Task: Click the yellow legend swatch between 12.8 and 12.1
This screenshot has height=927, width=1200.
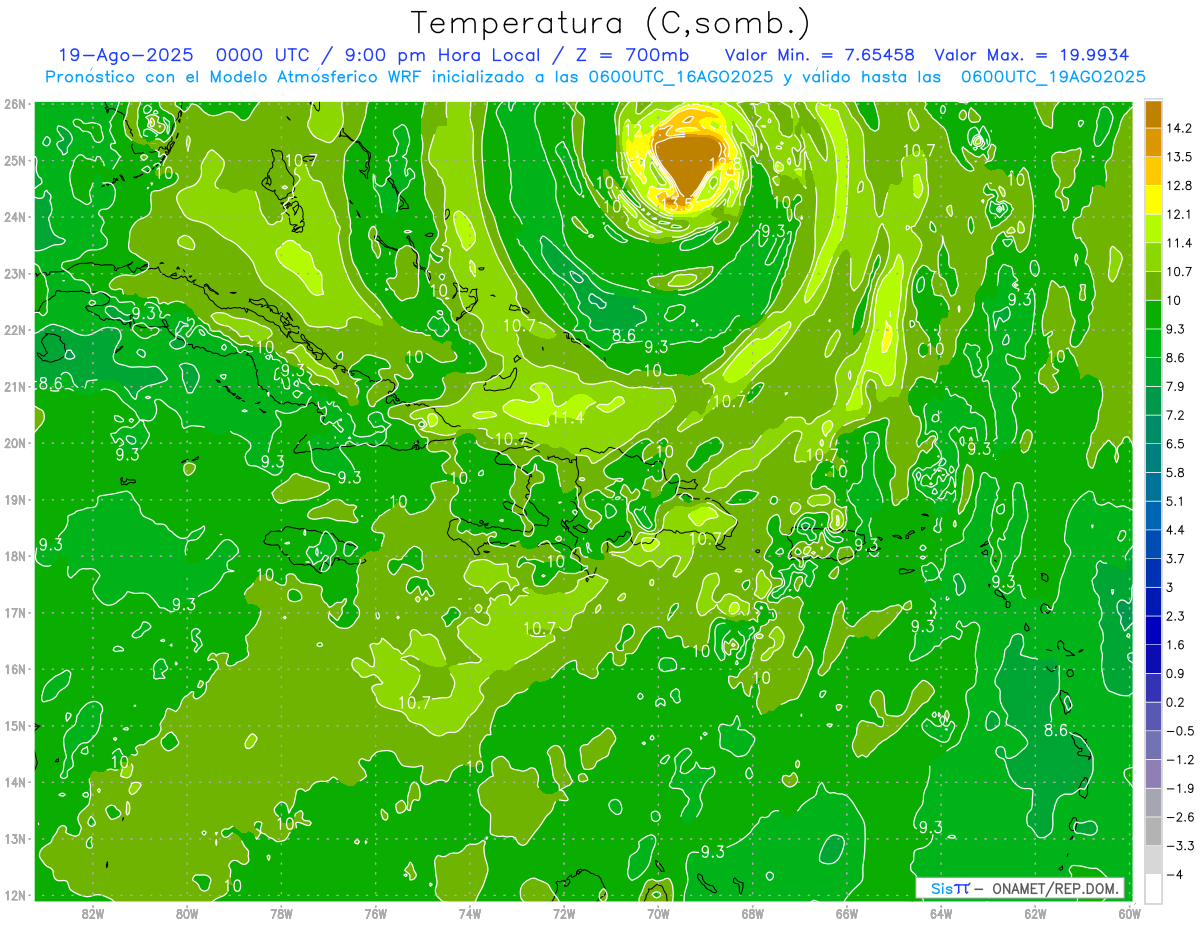Action: pyautogui.click(x=1153, y=200)
